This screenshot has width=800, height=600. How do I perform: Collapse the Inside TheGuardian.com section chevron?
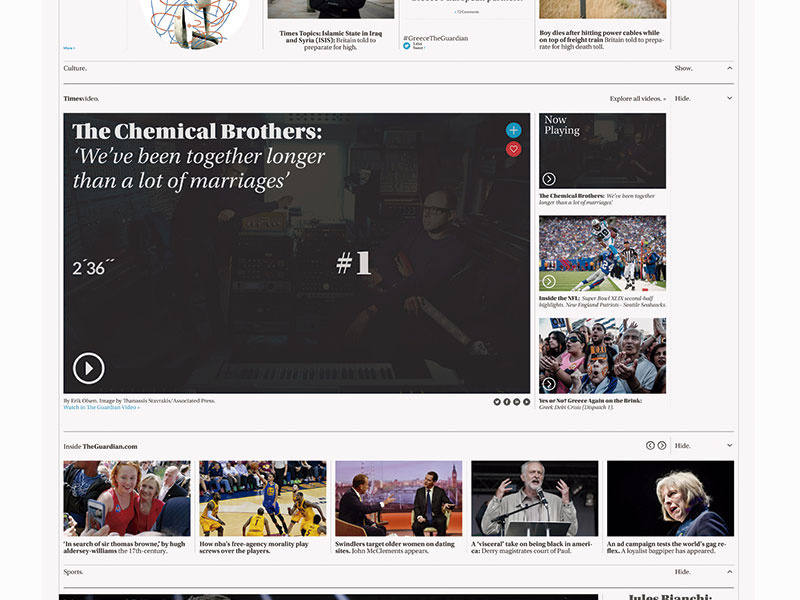point(730,445)
